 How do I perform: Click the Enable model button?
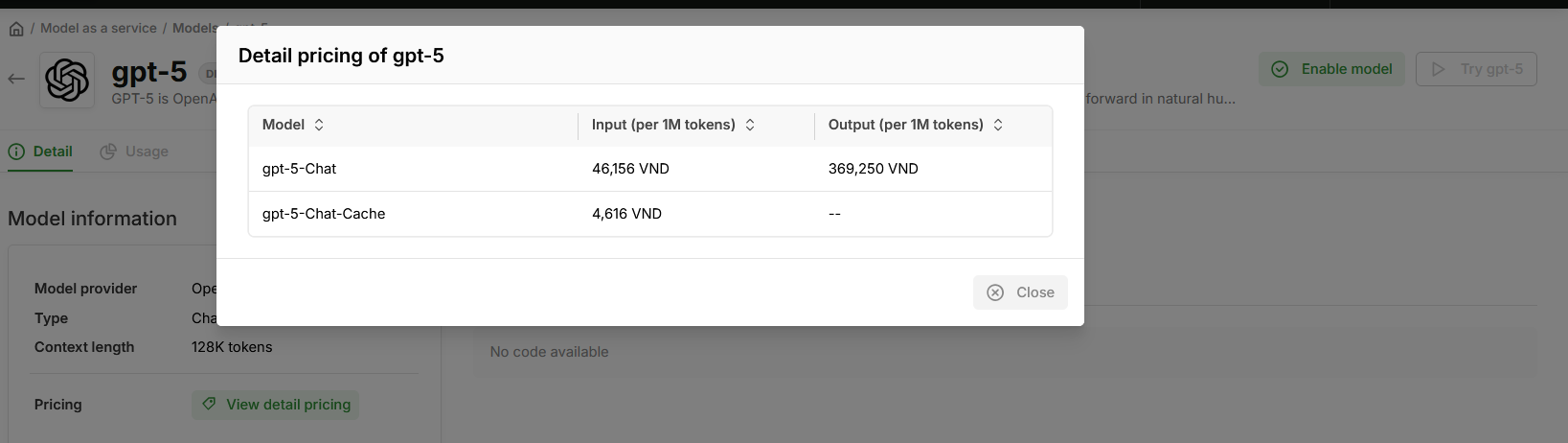click(1331, 69)
